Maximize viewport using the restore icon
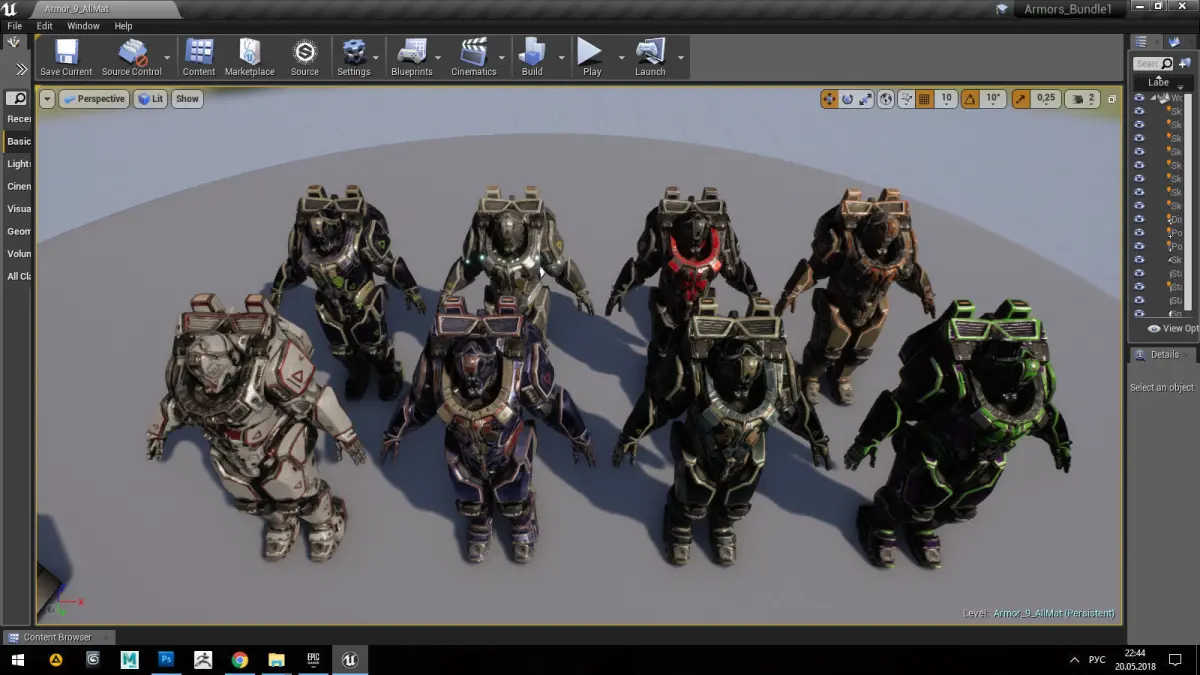 pyautogui.click(x=1110, y=99)
